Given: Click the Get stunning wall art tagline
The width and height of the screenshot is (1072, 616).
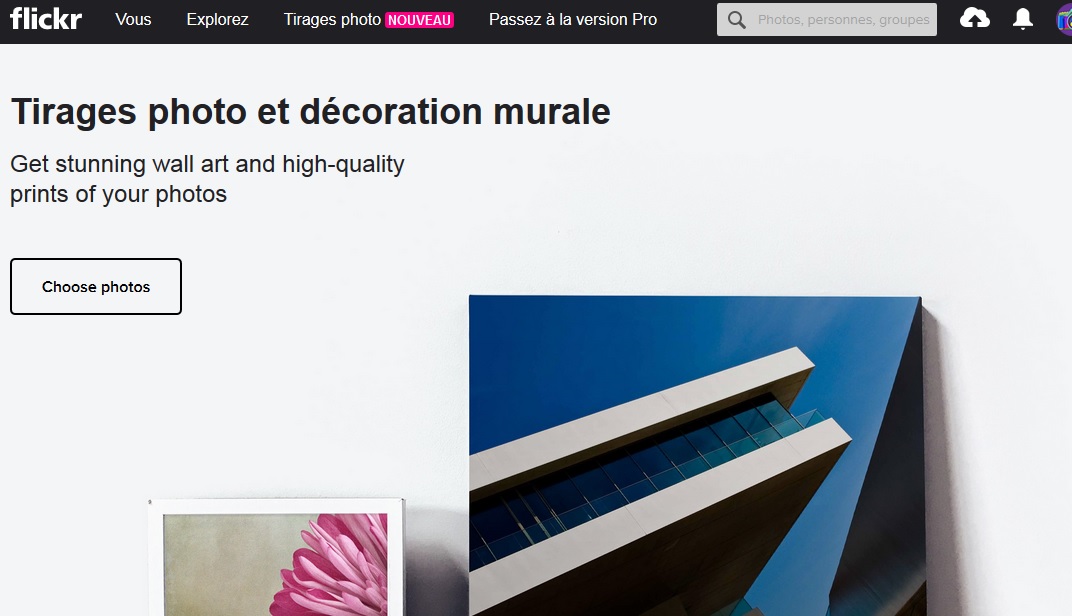Looking at the screenshot, I should (207, 179).
